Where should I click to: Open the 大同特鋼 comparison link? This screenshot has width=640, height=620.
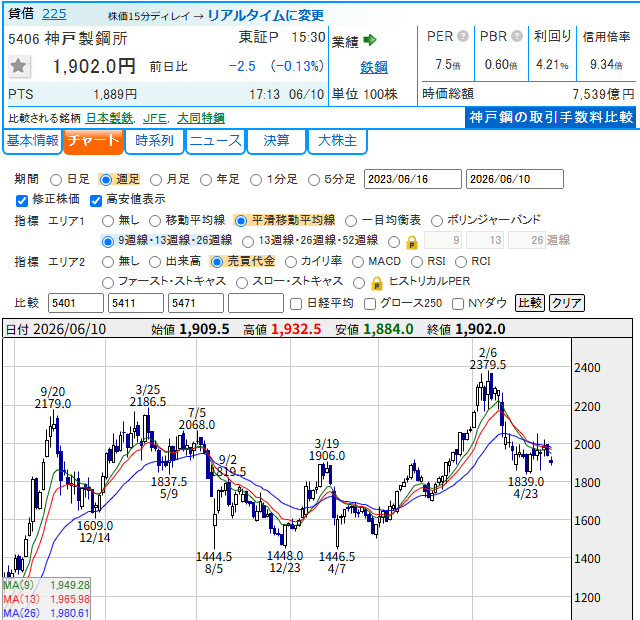coord(201,118)
